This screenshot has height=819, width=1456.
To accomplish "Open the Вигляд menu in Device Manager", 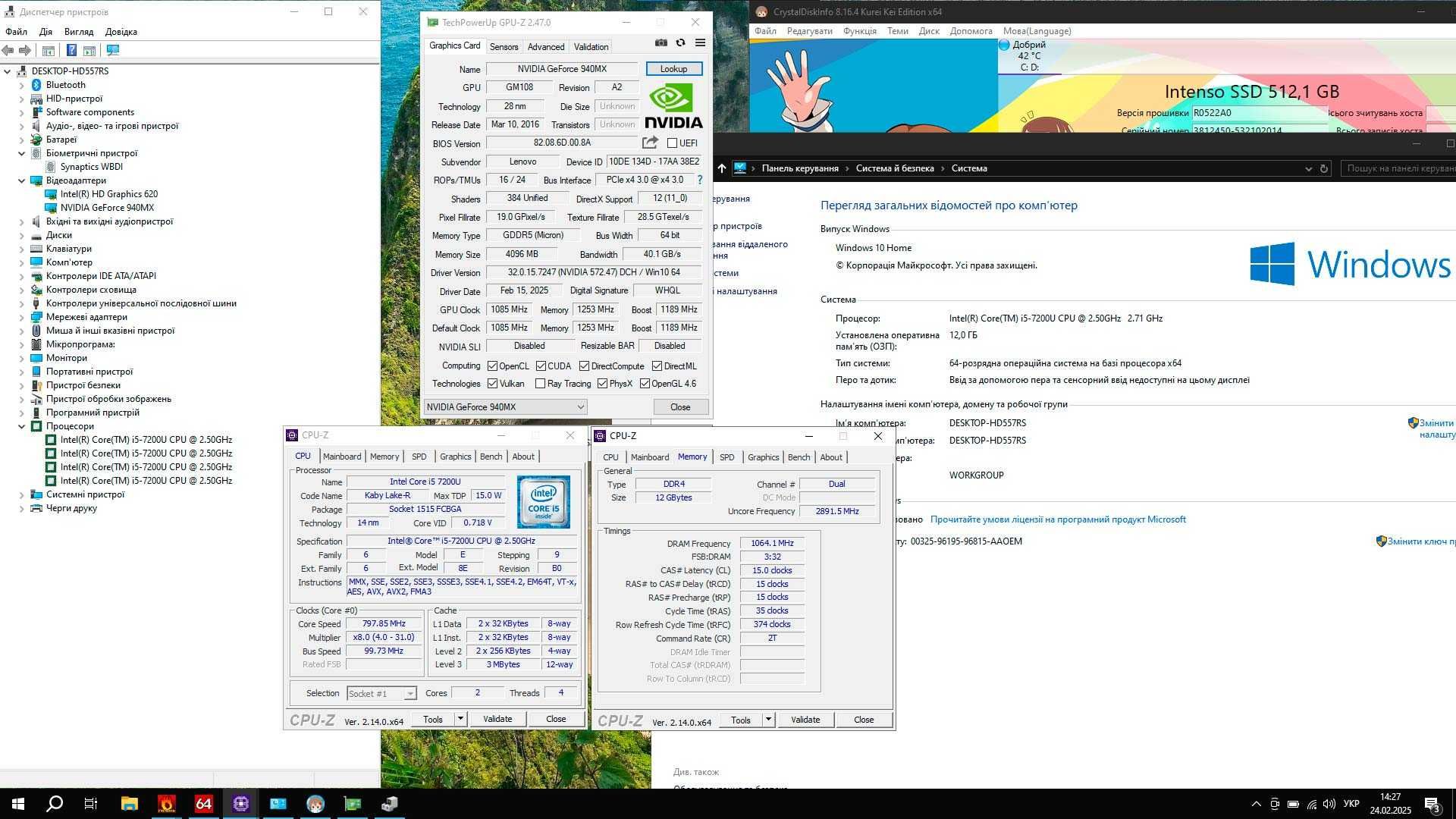I will click(79, 32).
